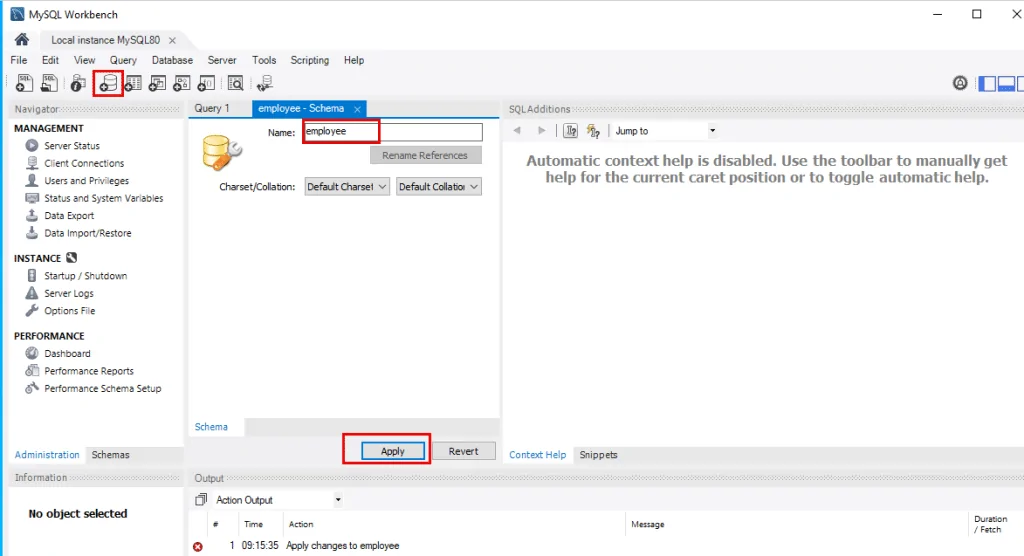1024x556 pixels.
Task: Open the Default Charset dropdown
Action: tap(347, 187)
